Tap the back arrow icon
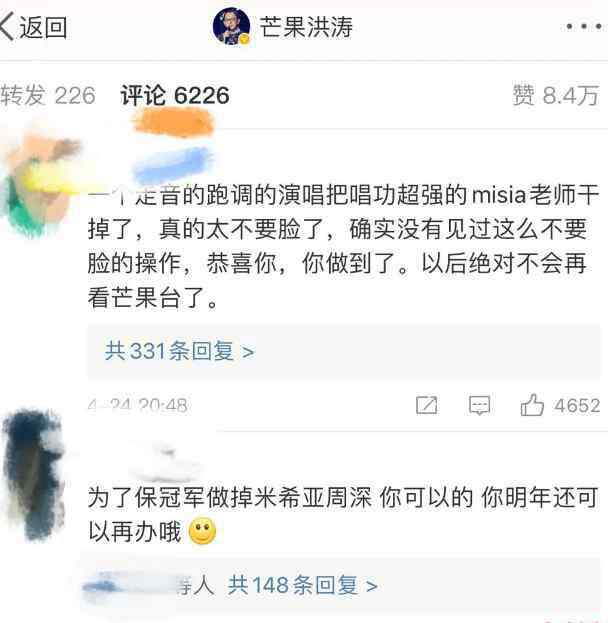Screen dimensions: 608x623 [7, 26]
